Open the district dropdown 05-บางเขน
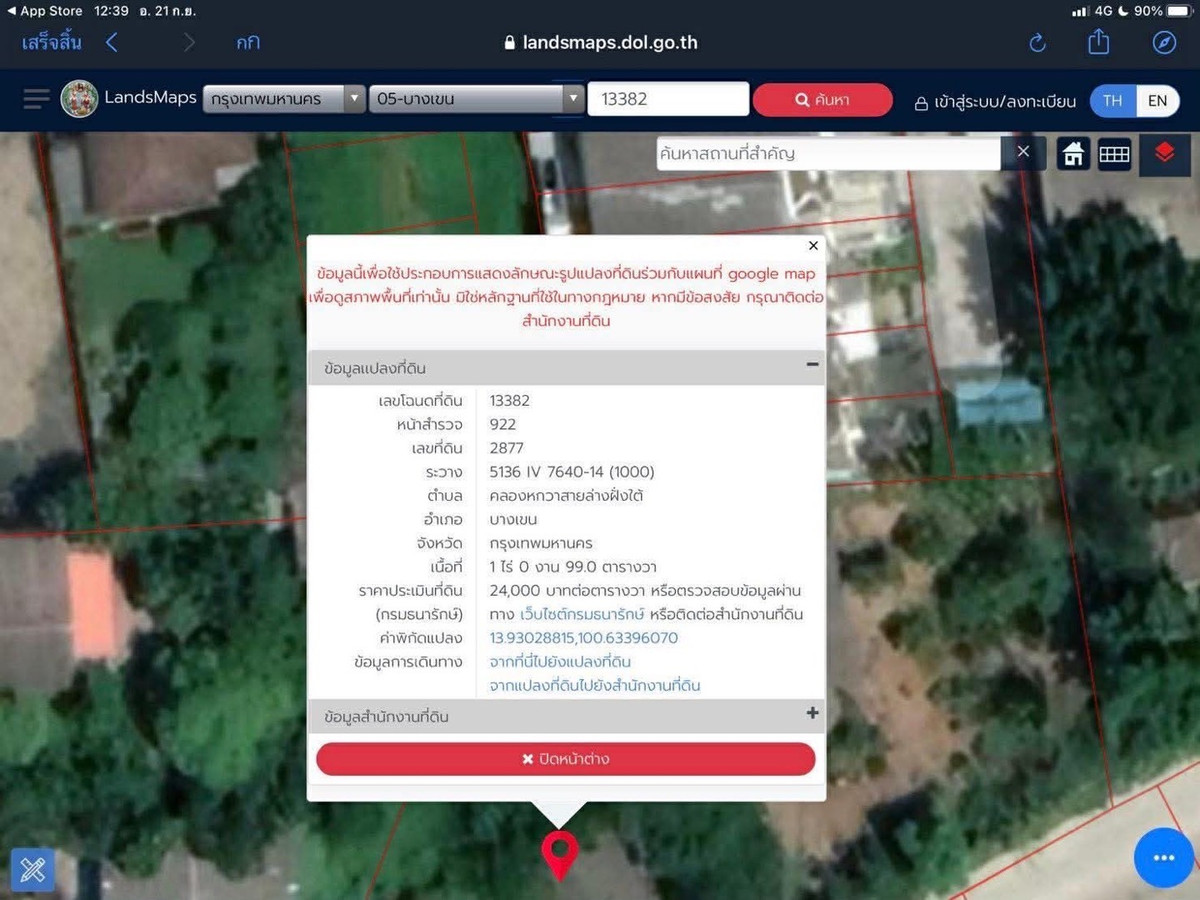The height and width of the screenshot is (900, 1200). 475,100
